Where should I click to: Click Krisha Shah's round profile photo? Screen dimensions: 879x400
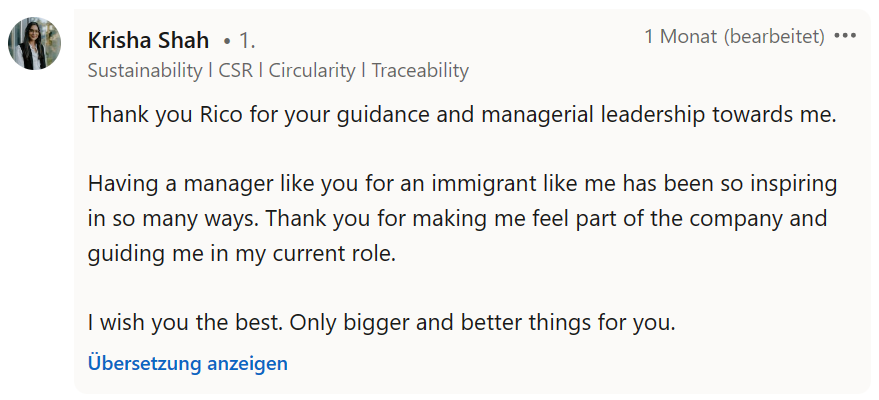tap(34, 44)
